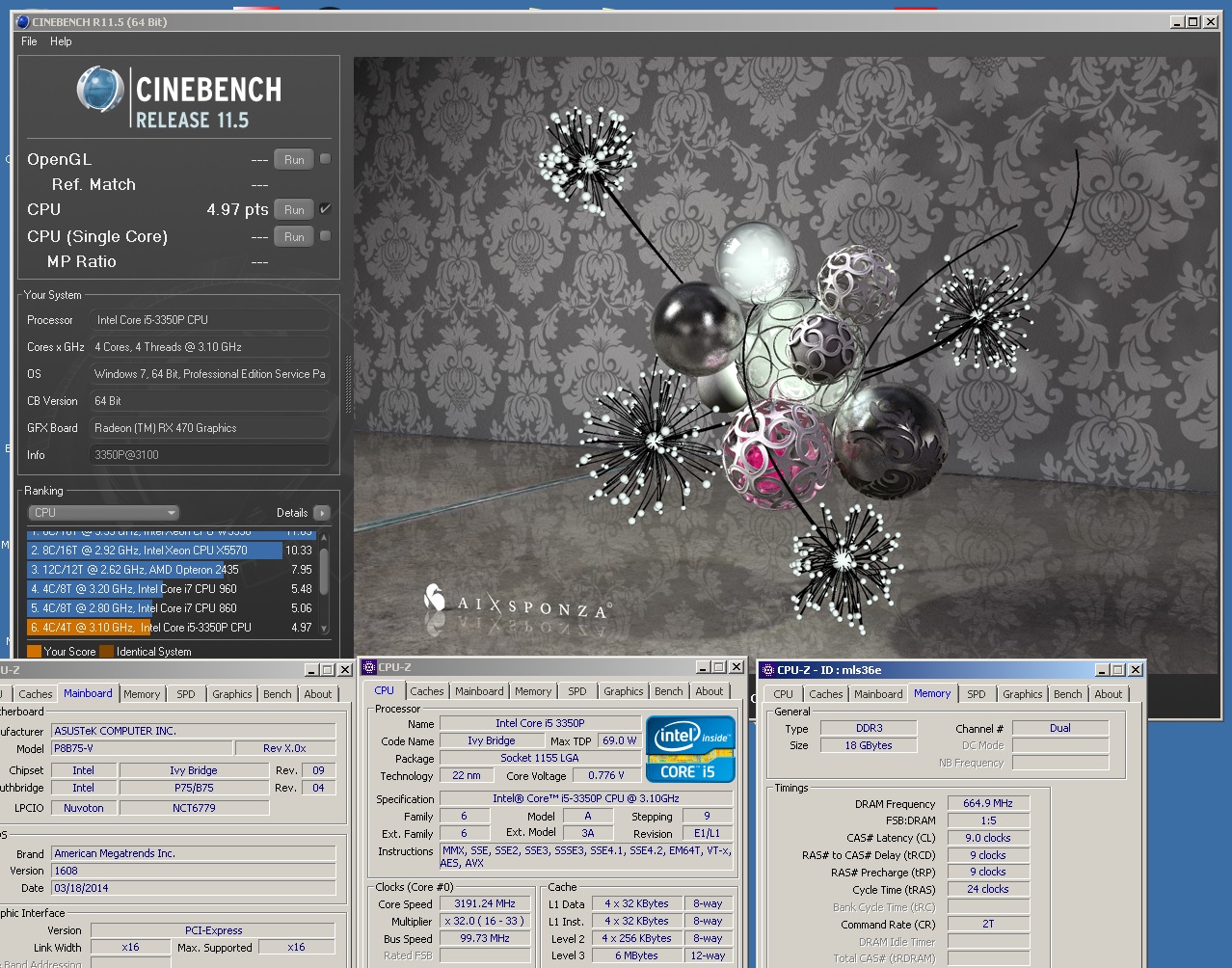Screen dimensions: 1232x968
Task: Click the Processor field in Your System
Action: [x=210, y=320]
